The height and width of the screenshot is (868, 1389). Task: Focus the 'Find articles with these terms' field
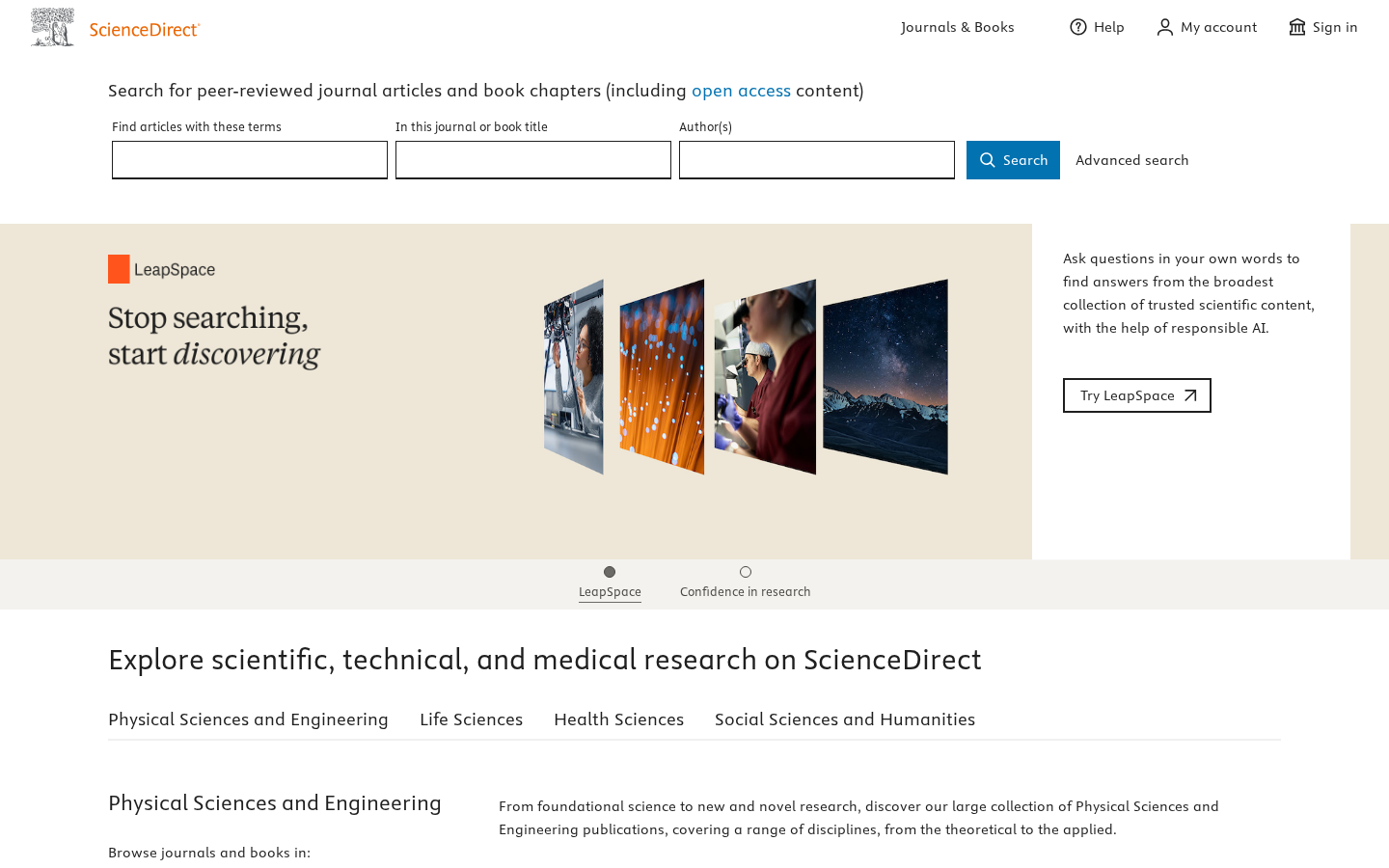(x=250, y=160)
